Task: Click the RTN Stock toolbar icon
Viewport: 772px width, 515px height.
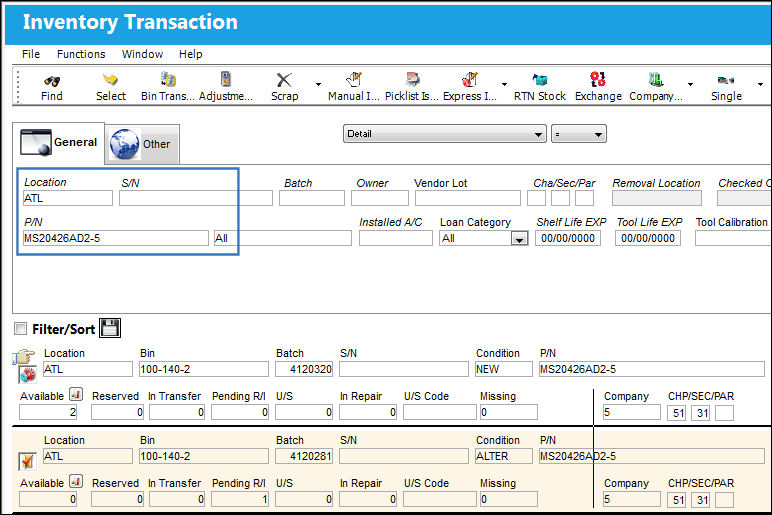Action: (x=540, y=80)
